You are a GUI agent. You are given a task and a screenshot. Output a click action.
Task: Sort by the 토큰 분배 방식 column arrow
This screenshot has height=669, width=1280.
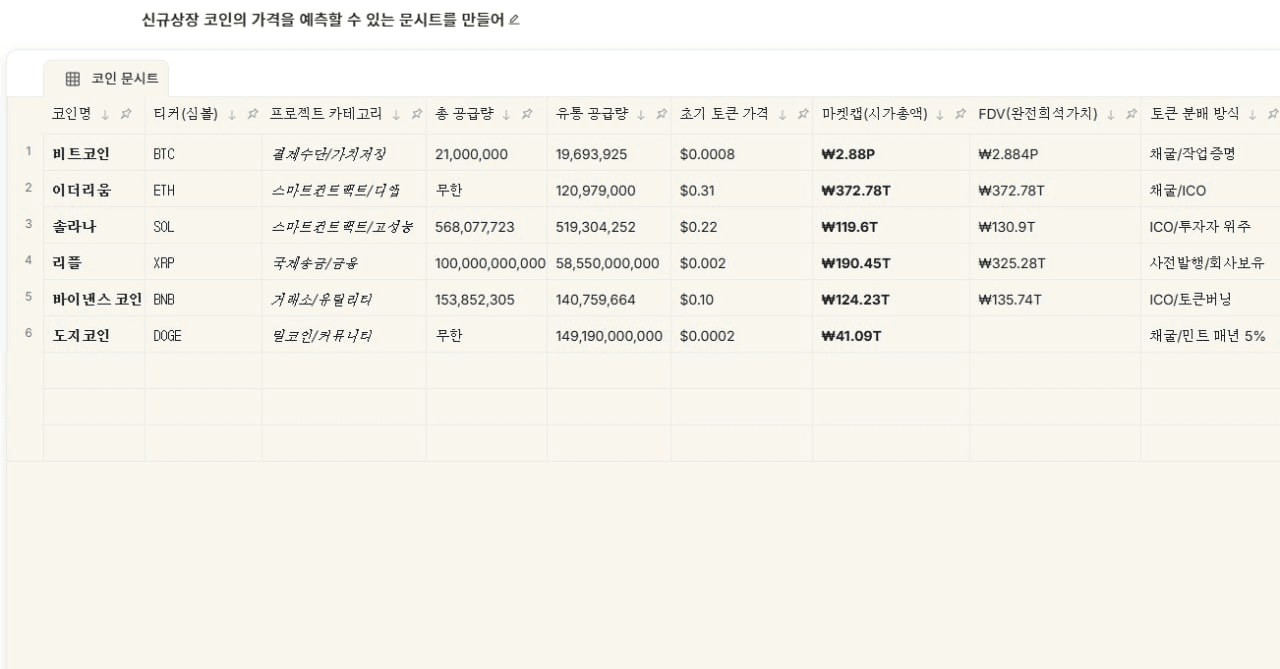tap(1252, 115)
